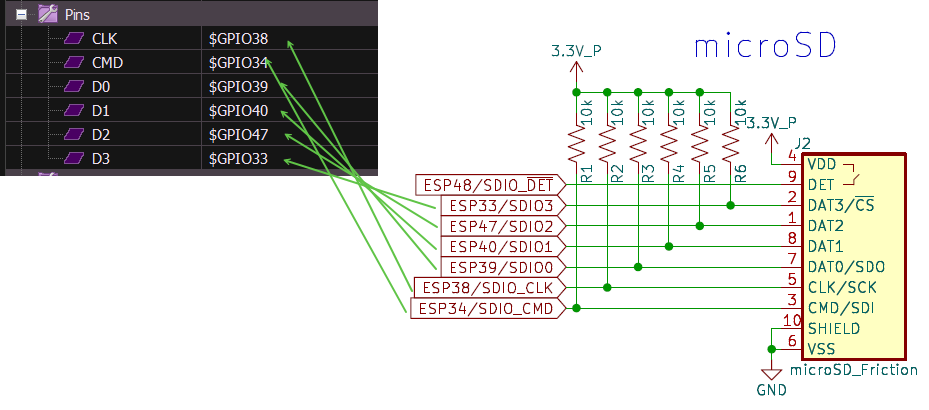Click the purple icon next to CMD
Viewport: 929px width, 410px height.
tap(74, 63)
